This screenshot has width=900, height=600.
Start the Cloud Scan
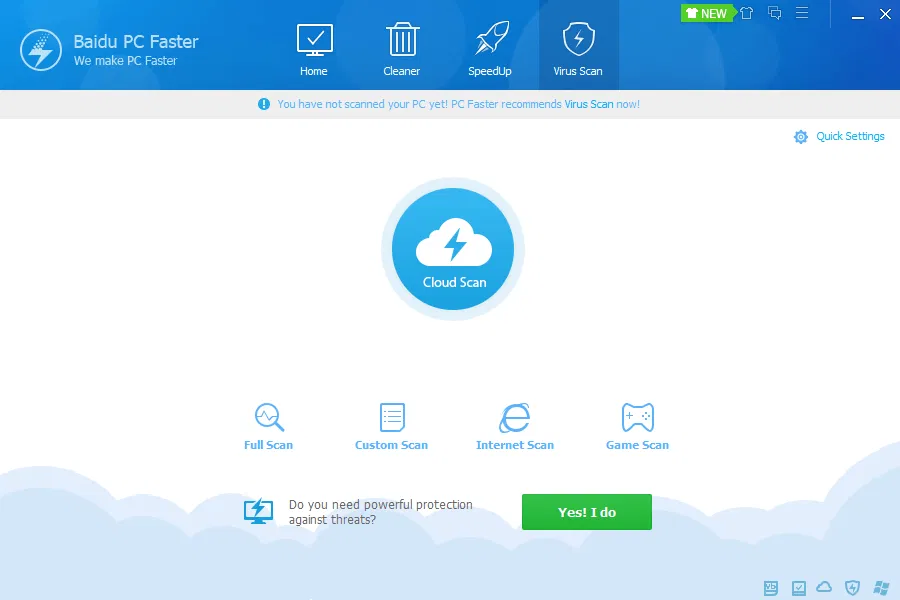[453, 249]
